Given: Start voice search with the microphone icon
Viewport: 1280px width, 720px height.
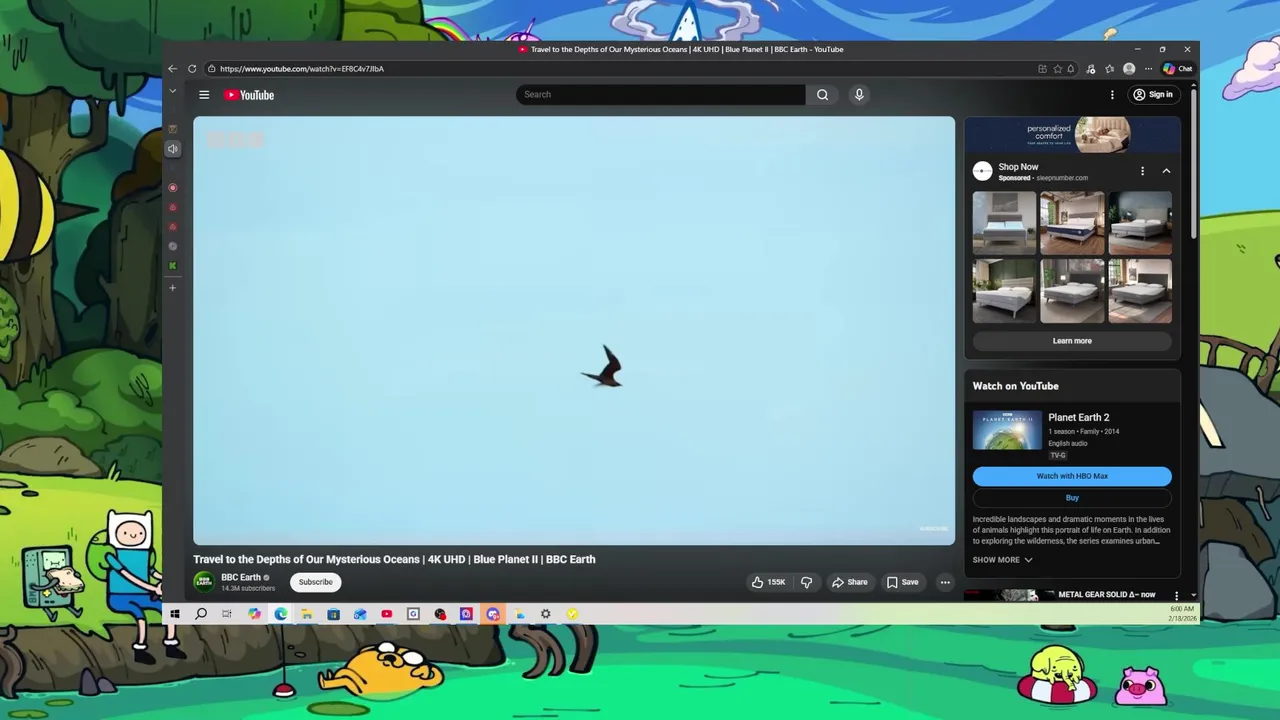Looking at the screenshot, I should pos(859,95).
